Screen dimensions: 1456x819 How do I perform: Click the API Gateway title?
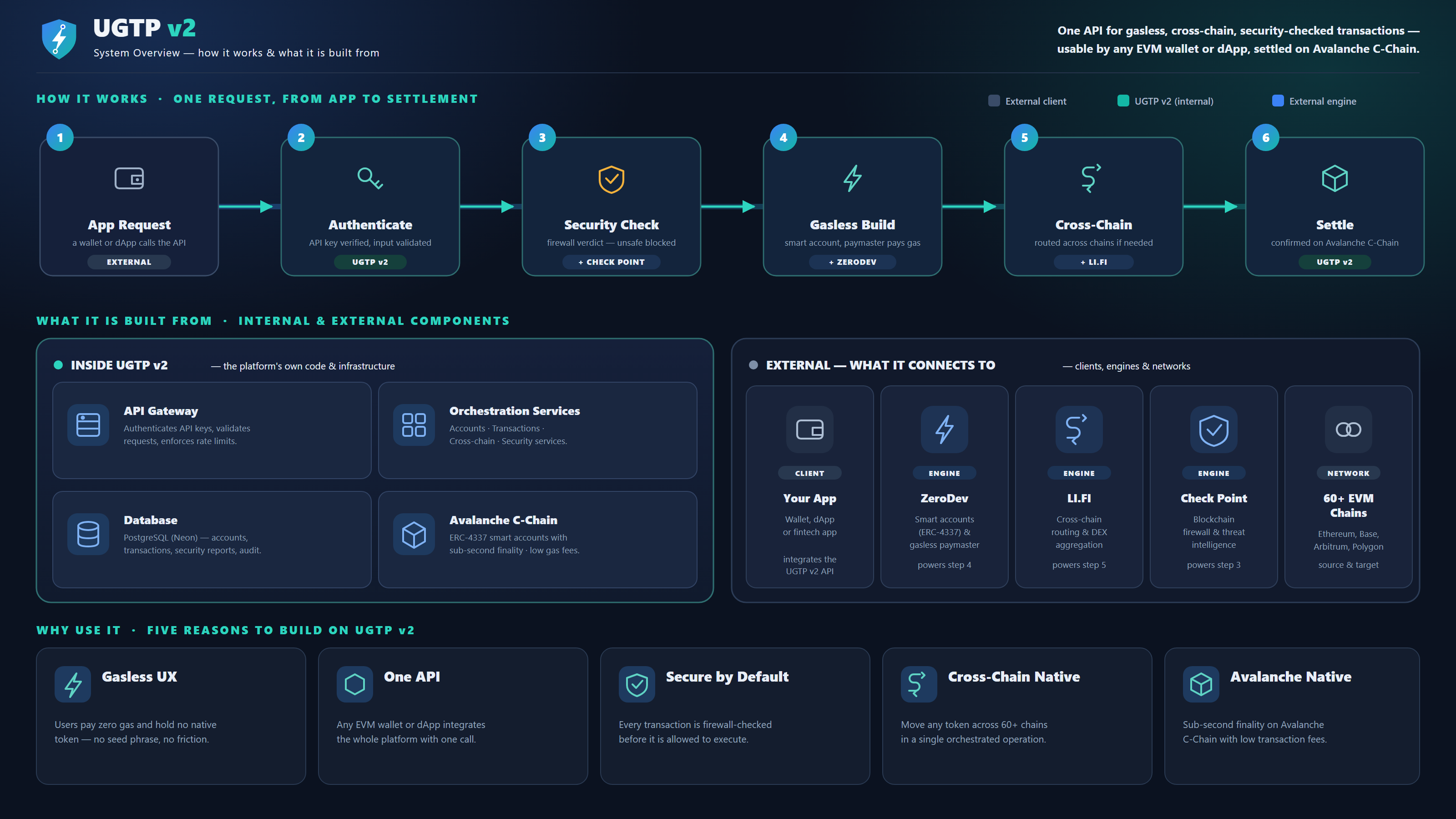point(161,411)
